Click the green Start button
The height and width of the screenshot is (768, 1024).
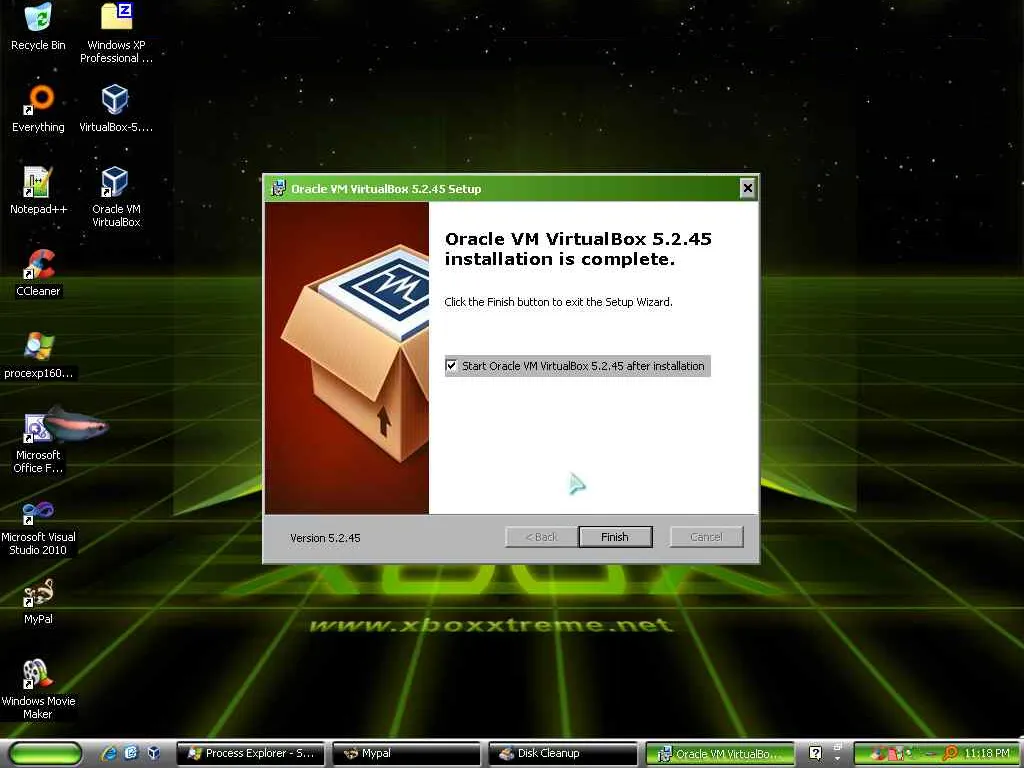pos(46,754)
